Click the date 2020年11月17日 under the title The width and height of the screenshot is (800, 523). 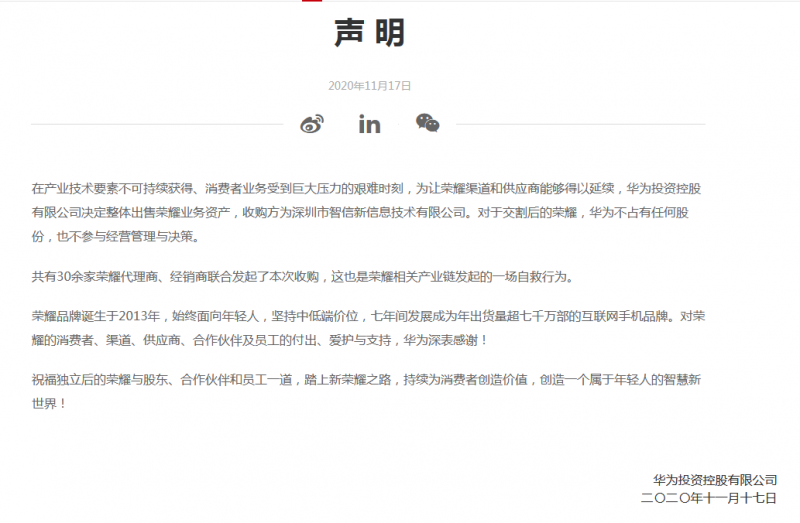click(369, 86)
